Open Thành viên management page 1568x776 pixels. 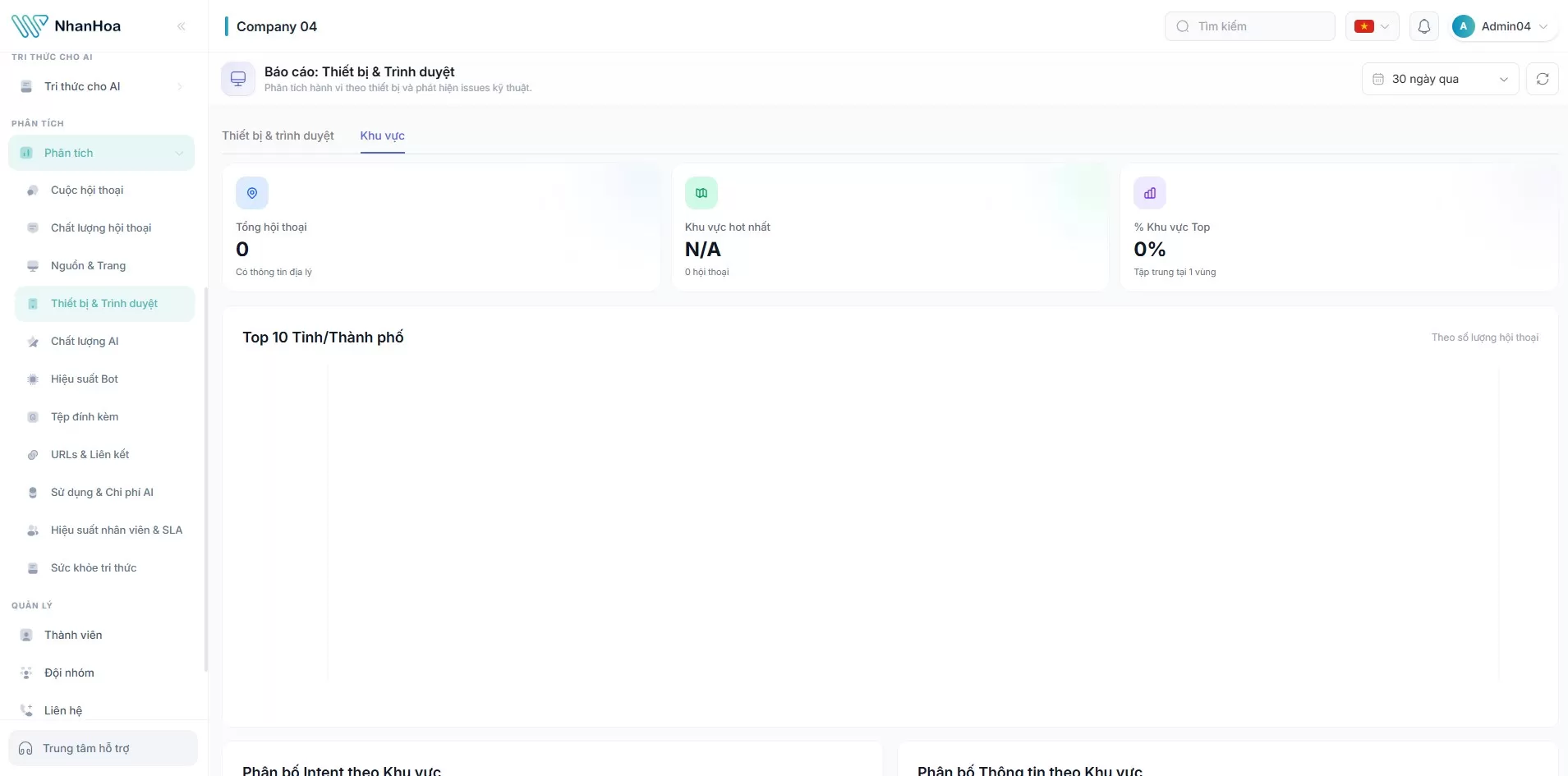pos(102,636)
